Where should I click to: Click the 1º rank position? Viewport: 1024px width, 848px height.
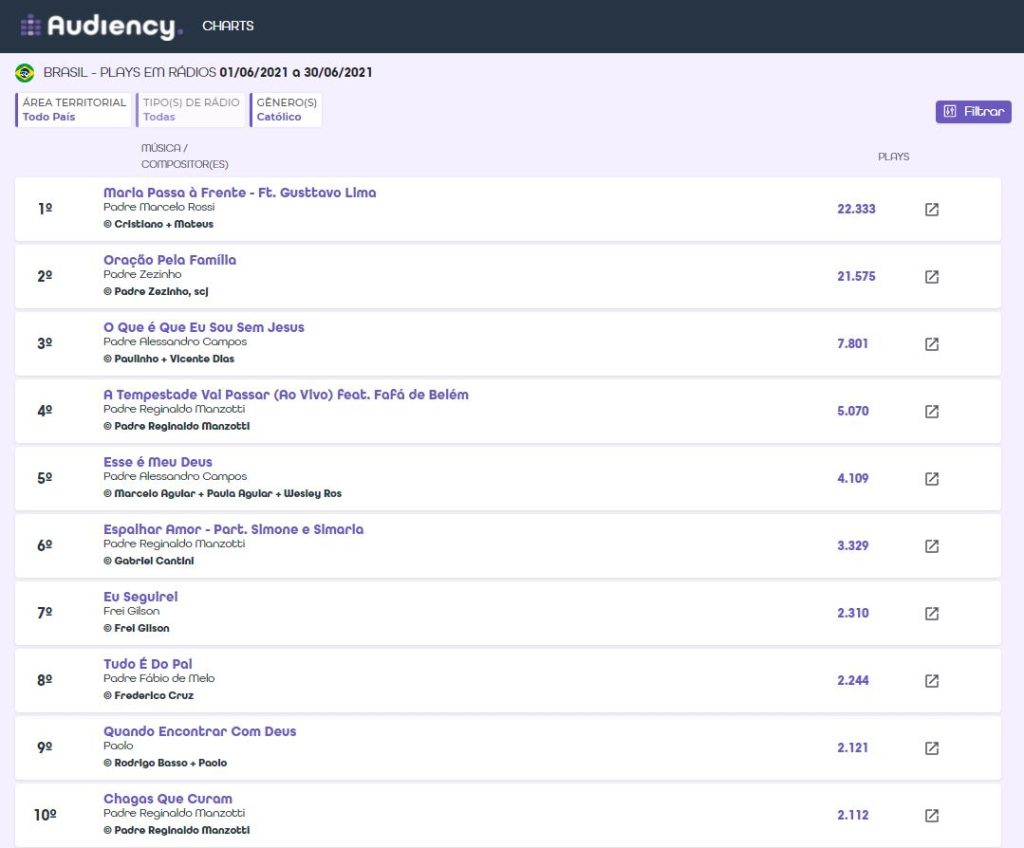pyautogui.click(x=45, y=209)
